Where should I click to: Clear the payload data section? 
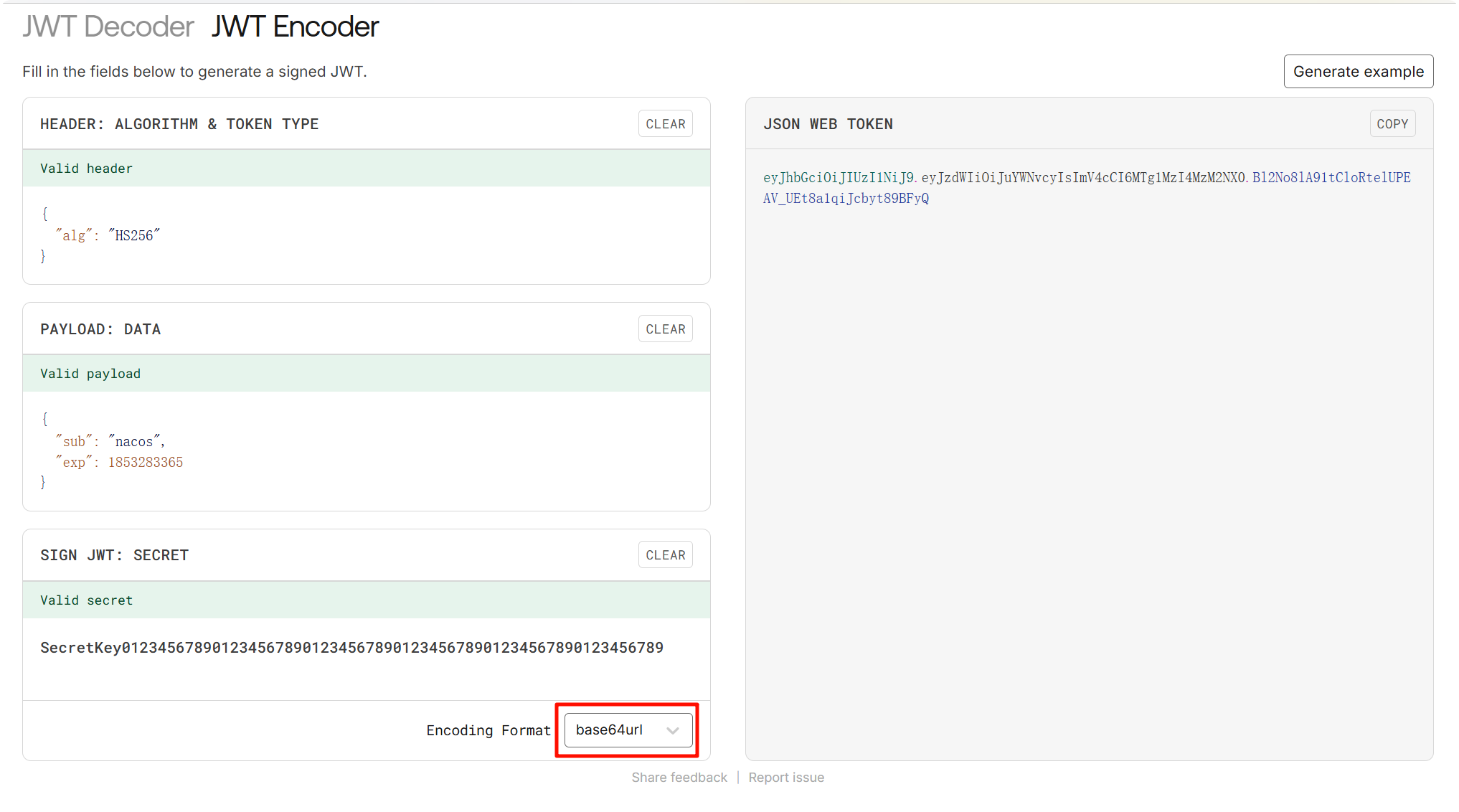[665, 329]
